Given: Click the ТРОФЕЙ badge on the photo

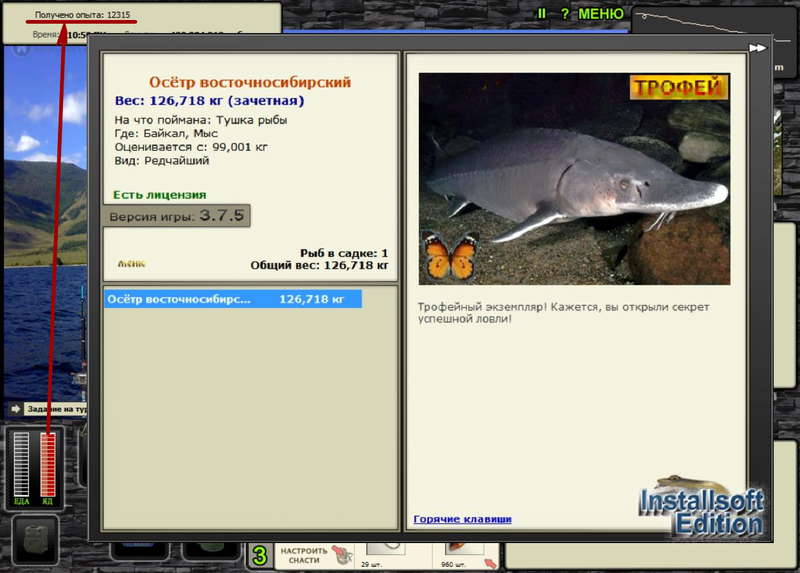Looking at the screenshot, I should (x=679, y=87).
